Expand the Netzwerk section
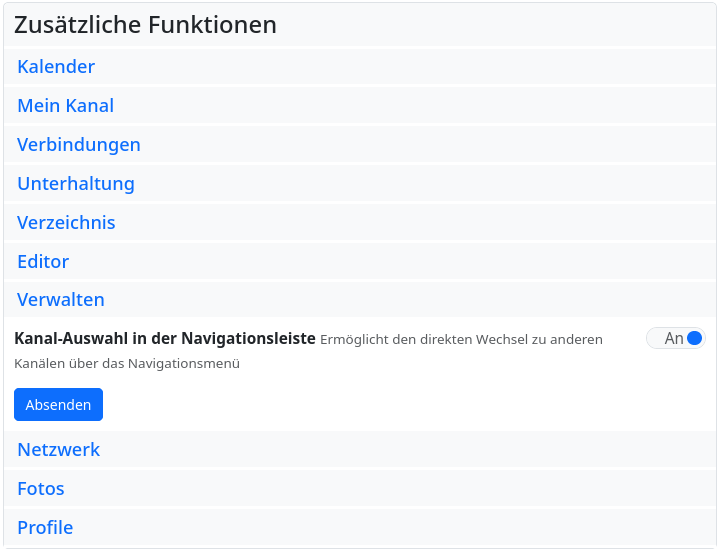The width and height of the screenshot is (720, 552). coord(58,450)
